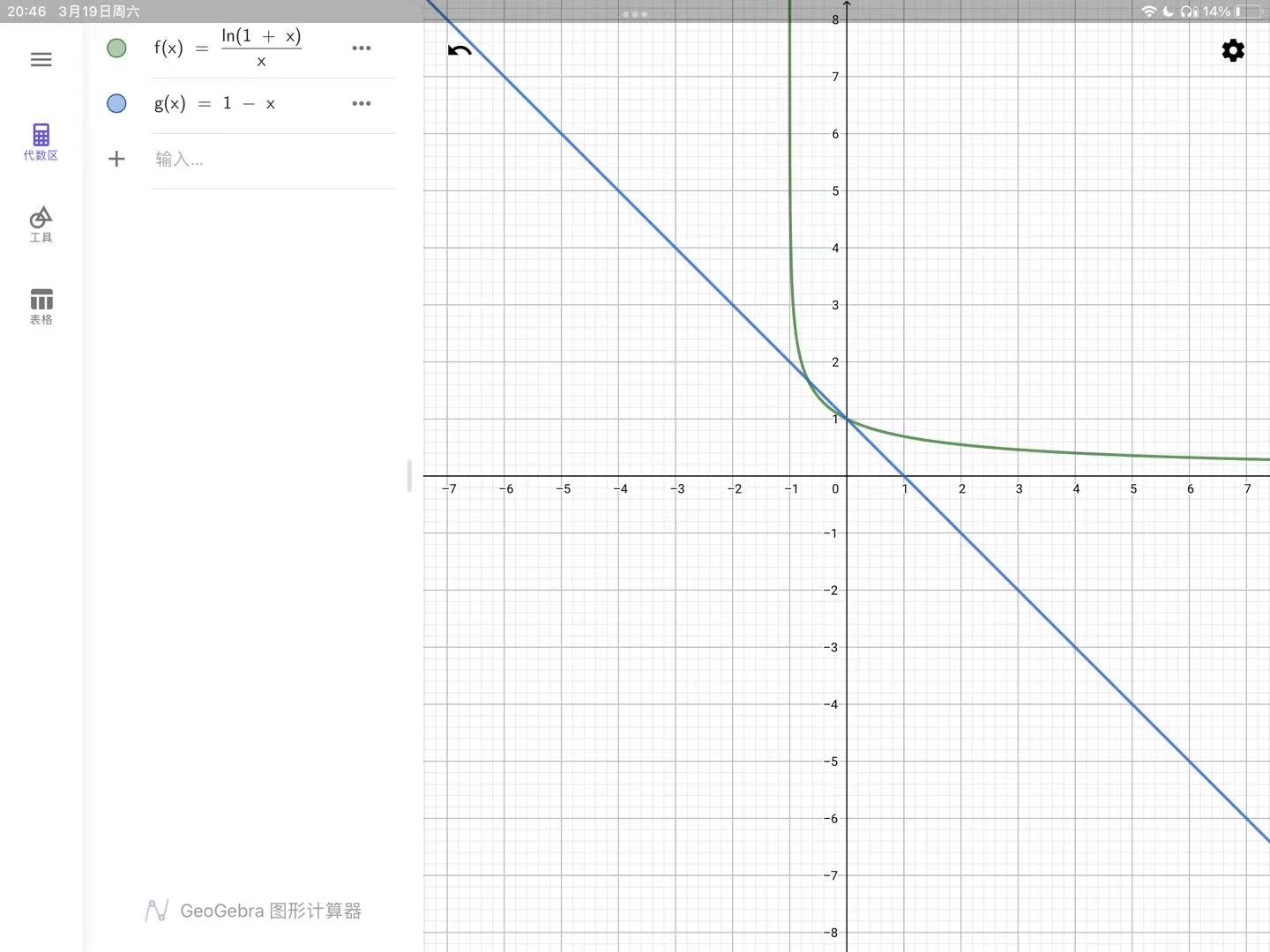Viewport: 1270px width, 952px height.
Task: Tap the battery indicator in status bar
Action: [1249, 11]
